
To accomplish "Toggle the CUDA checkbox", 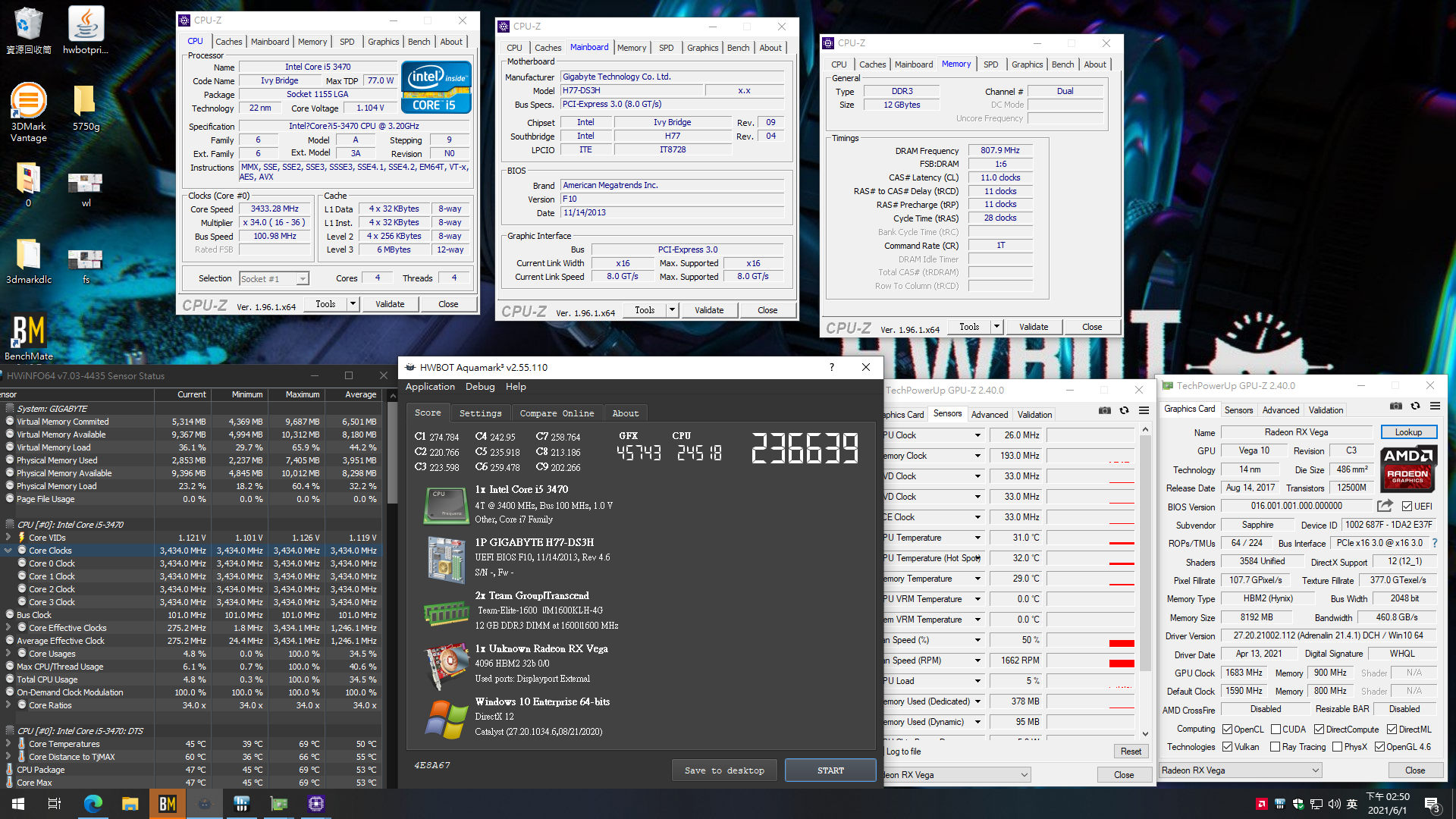I will tap(1276, 729).
